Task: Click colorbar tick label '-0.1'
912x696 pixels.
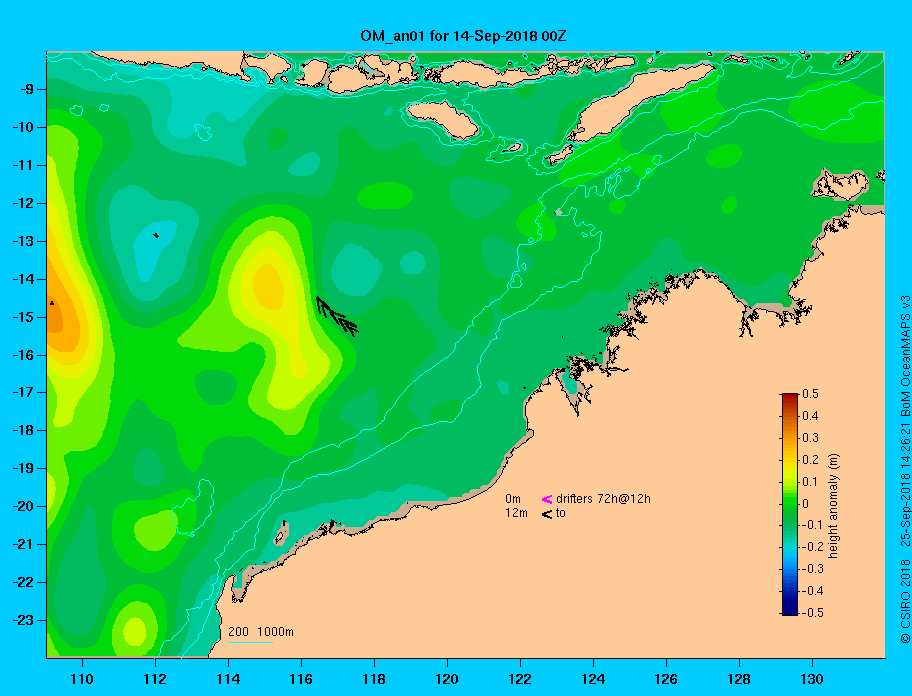Action: click(813, 525)
